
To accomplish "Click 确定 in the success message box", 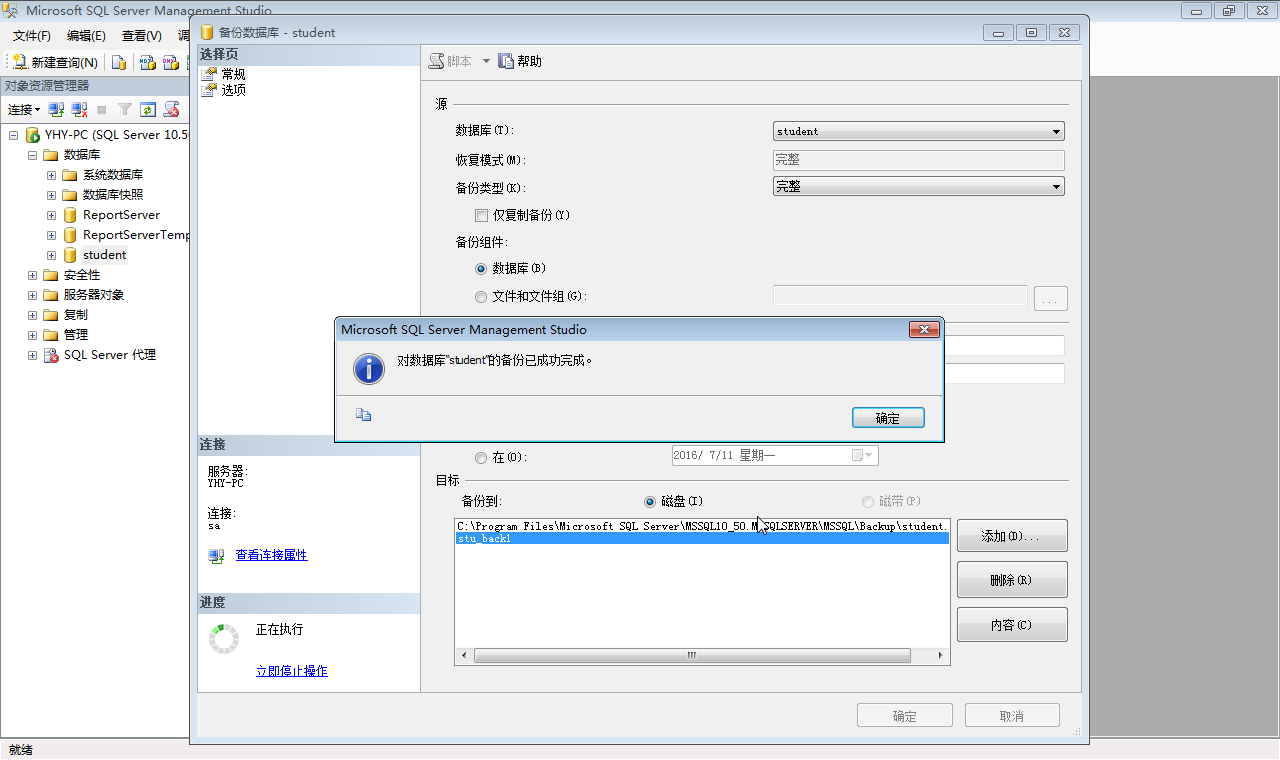I will (888, 418).
